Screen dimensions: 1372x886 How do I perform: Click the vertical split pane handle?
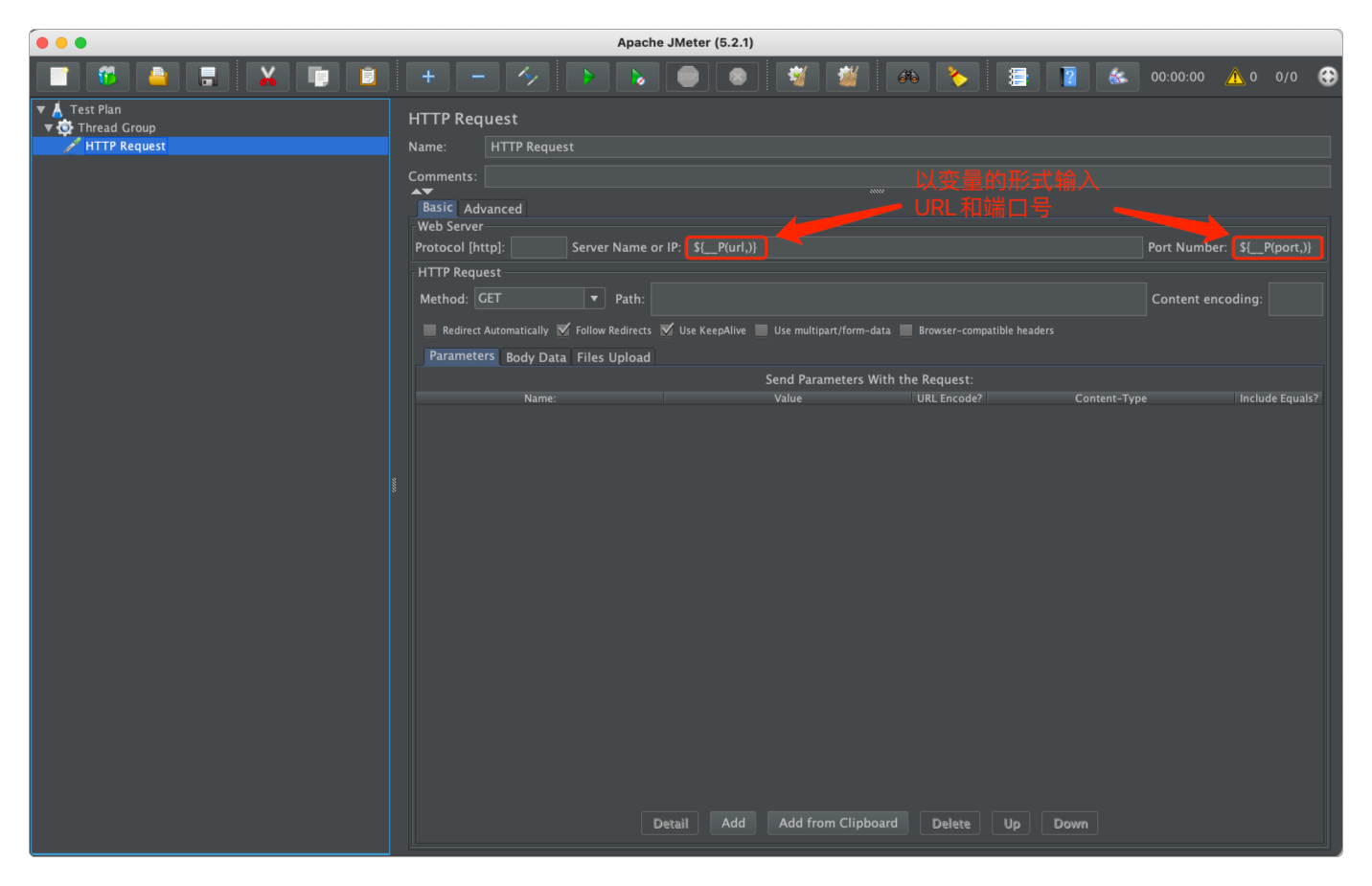pos(394,485)
